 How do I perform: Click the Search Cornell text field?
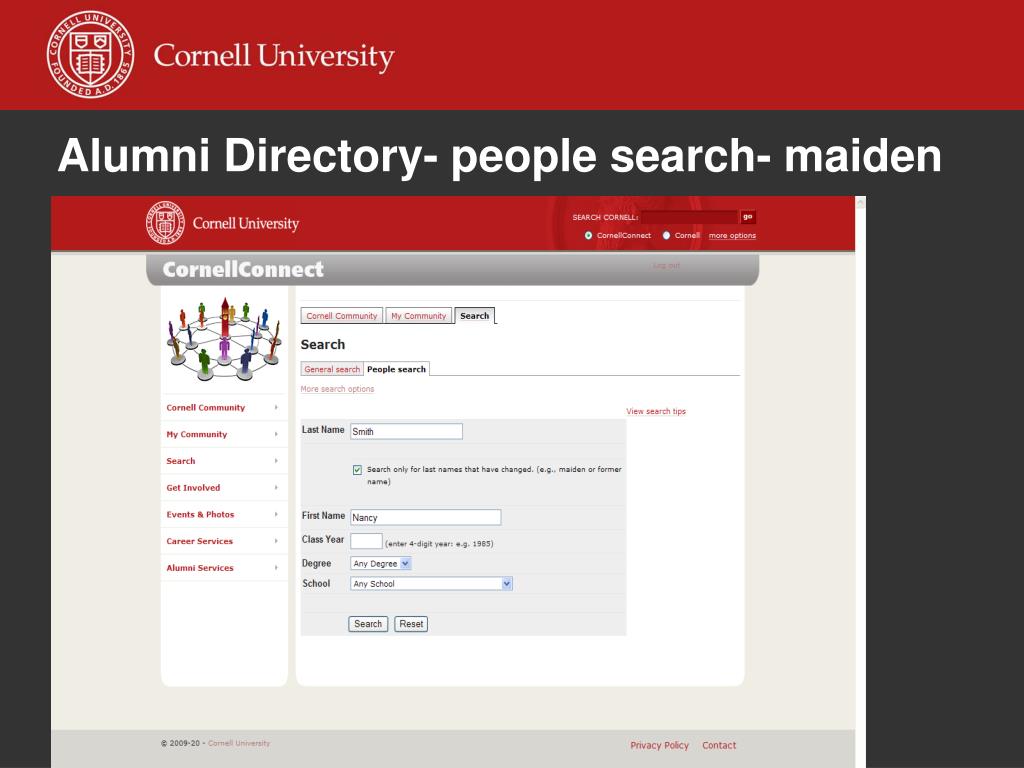[690, 217]
